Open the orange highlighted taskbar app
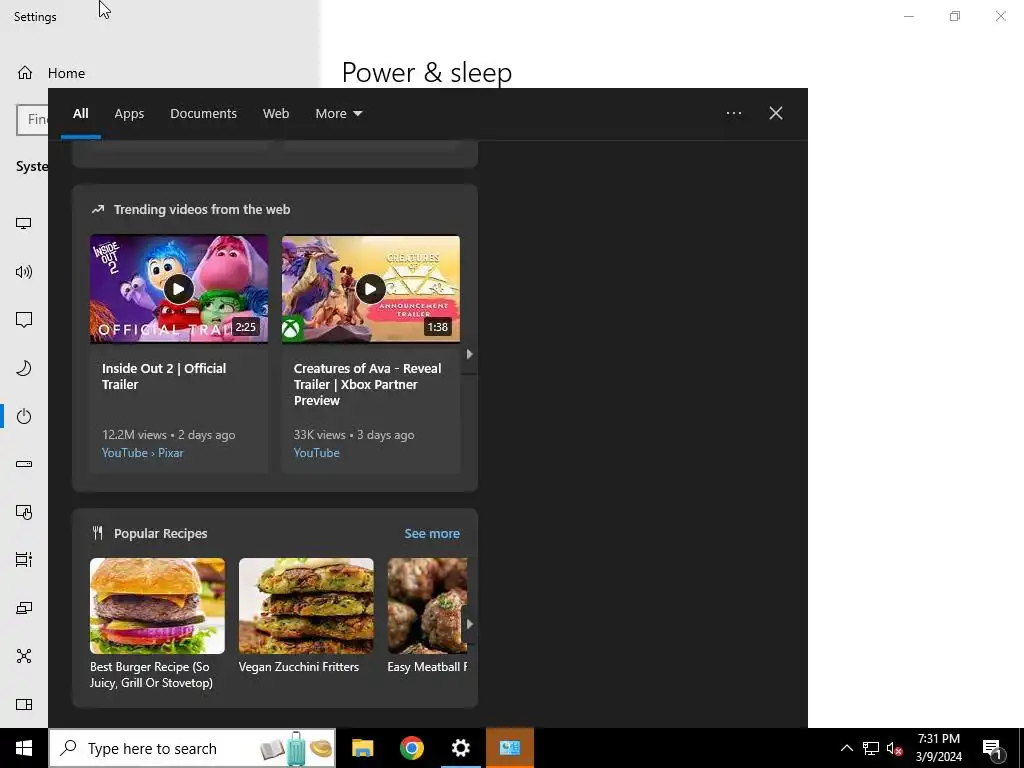Screen dimensions: 1024x768 coord(509,748)
